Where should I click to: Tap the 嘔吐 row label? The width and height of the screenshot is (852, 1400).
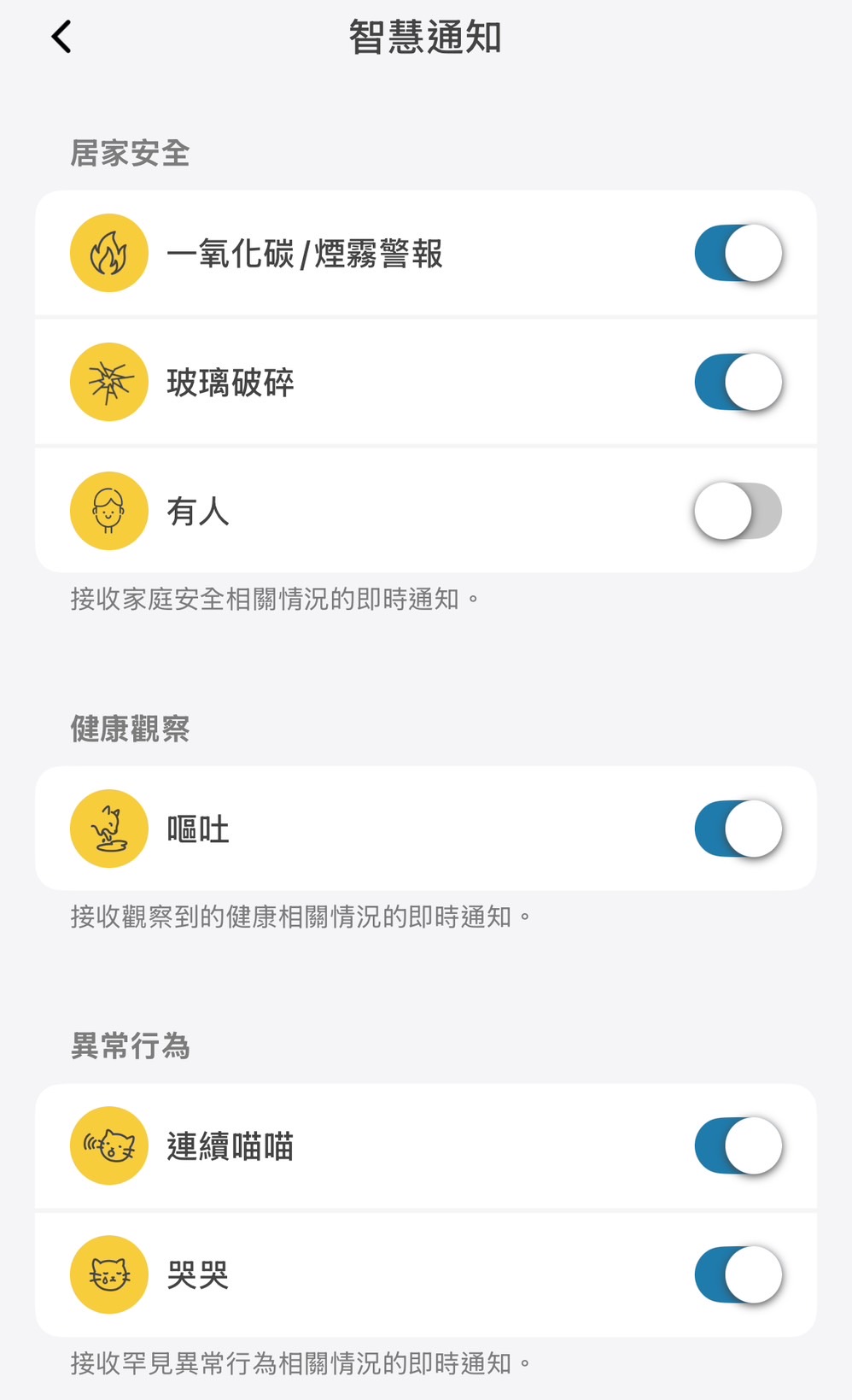coord(198,829)
